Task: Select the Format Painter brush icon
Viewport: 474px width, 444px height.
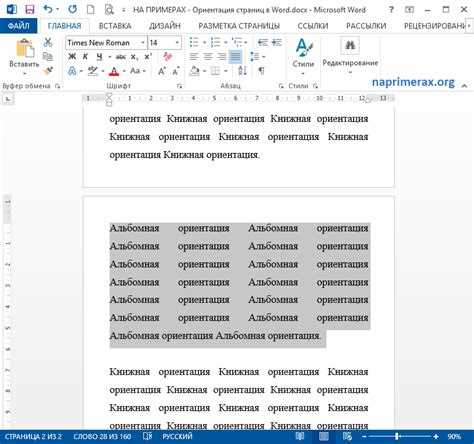Action: 48,70
